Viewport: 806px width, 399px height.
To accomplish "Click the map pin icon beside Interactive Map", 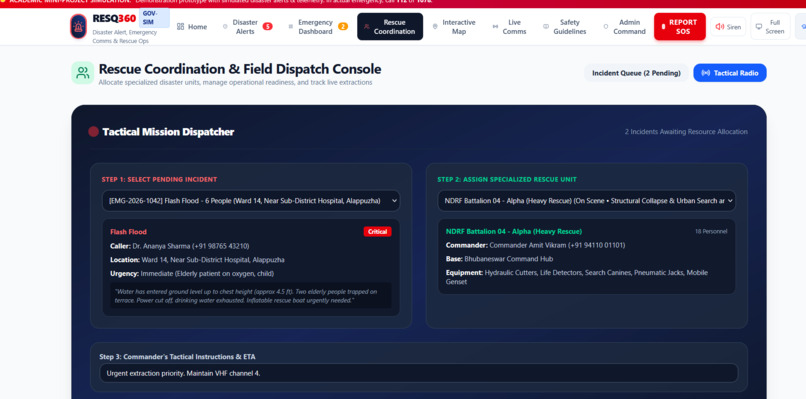I will coord(435,27).
